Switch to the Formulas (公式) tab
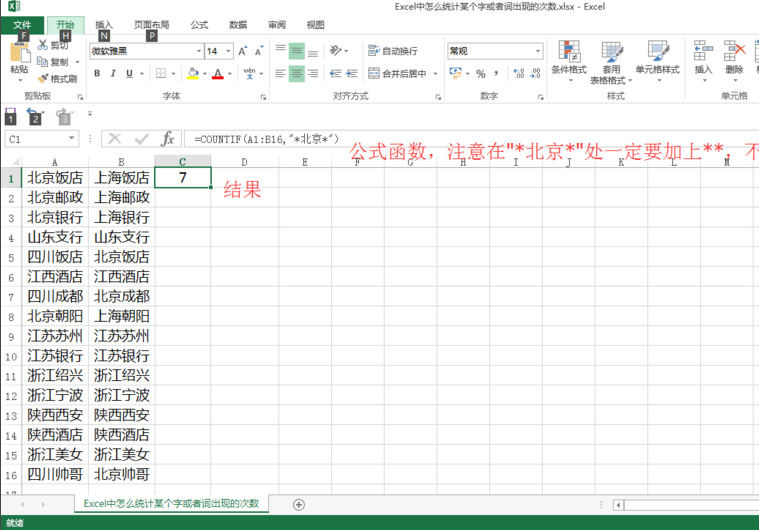Screen dimensions: 759x530 tap(199, 25)
